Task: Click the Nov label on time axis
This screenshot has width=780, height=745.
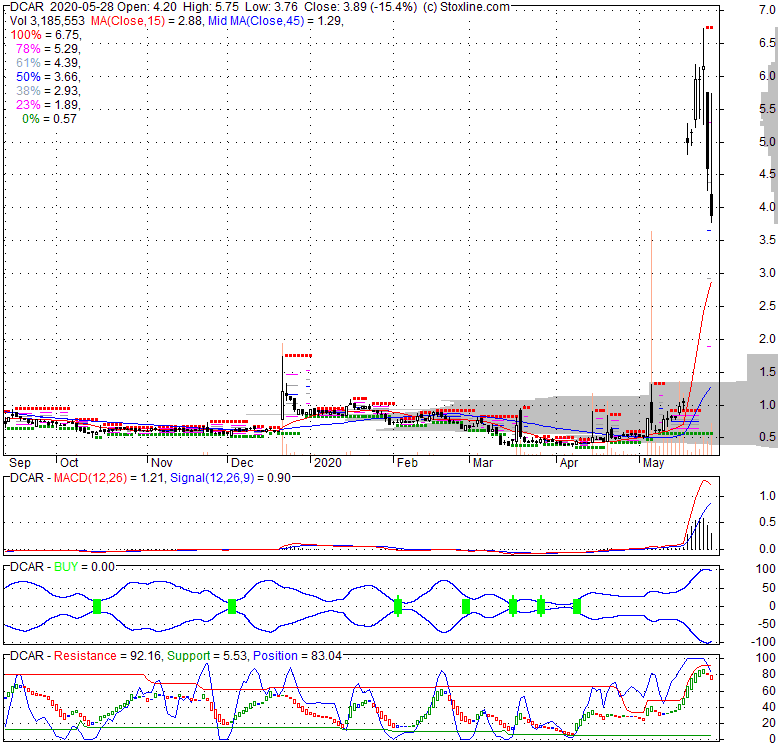Action: (162, 463)
